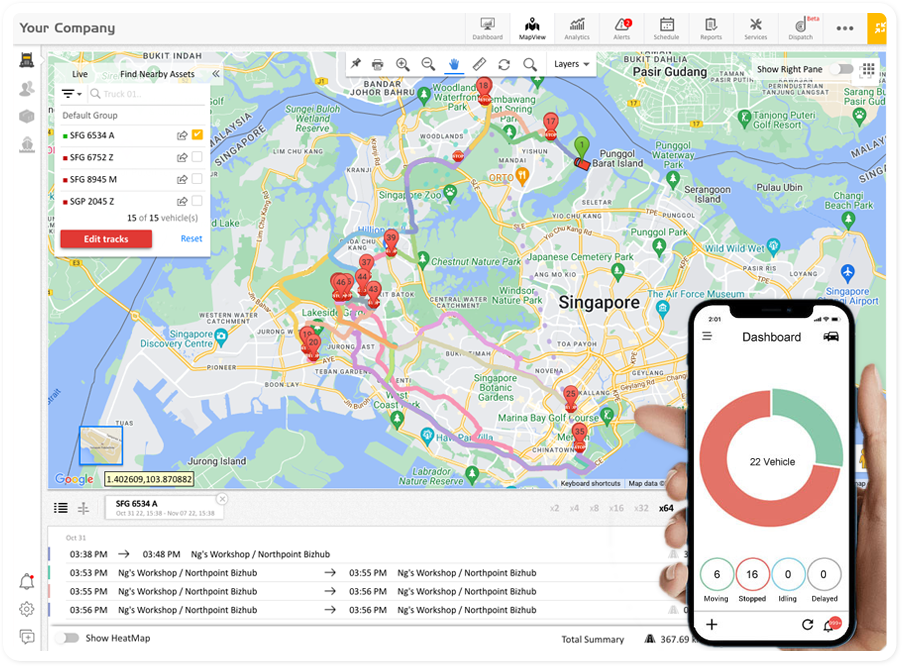Uncheck the SFG 6534 A vehicle checkbox

[x=198, y=135]
